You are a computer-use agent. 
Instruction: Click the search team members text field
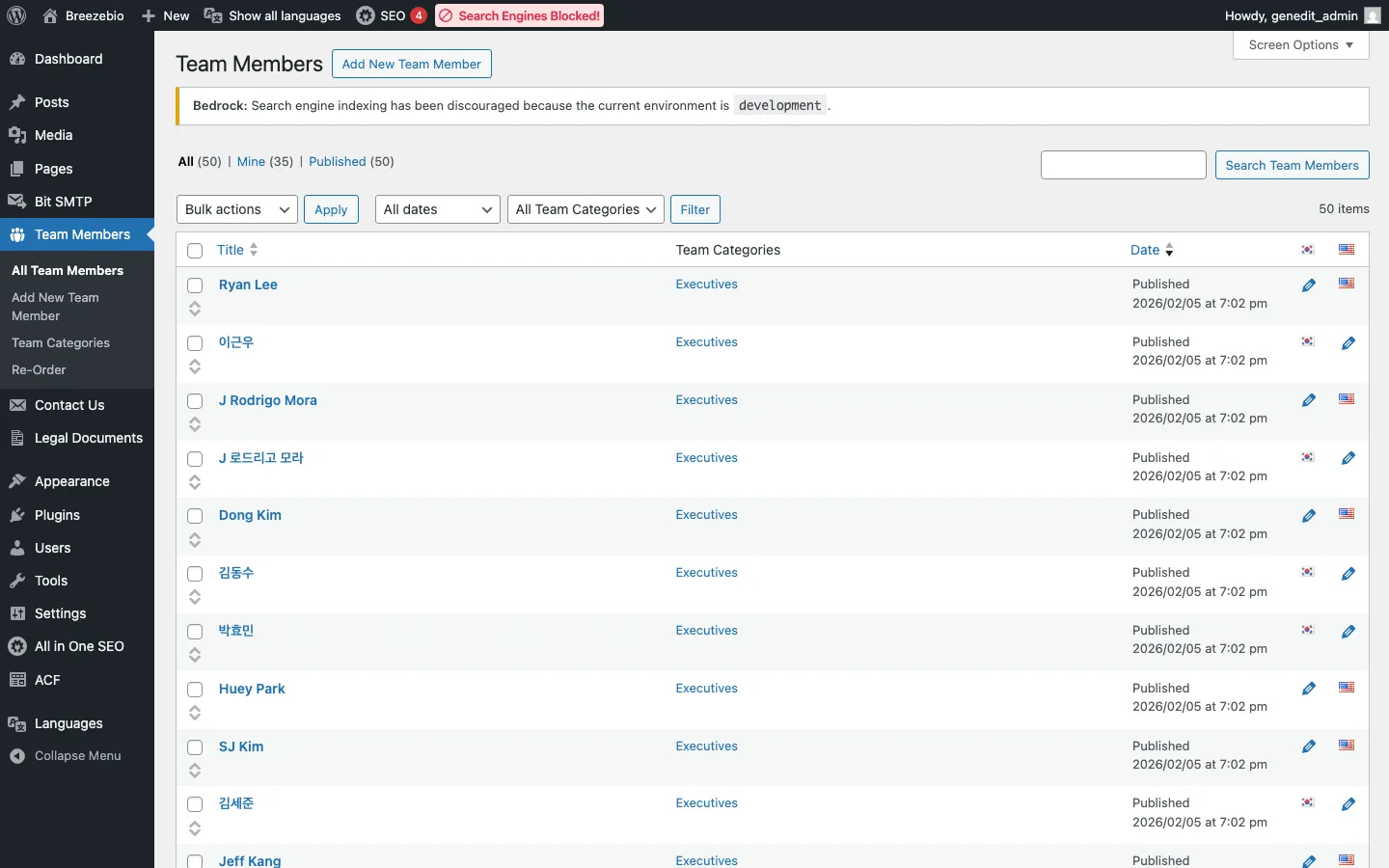[x=1123, y=165]
